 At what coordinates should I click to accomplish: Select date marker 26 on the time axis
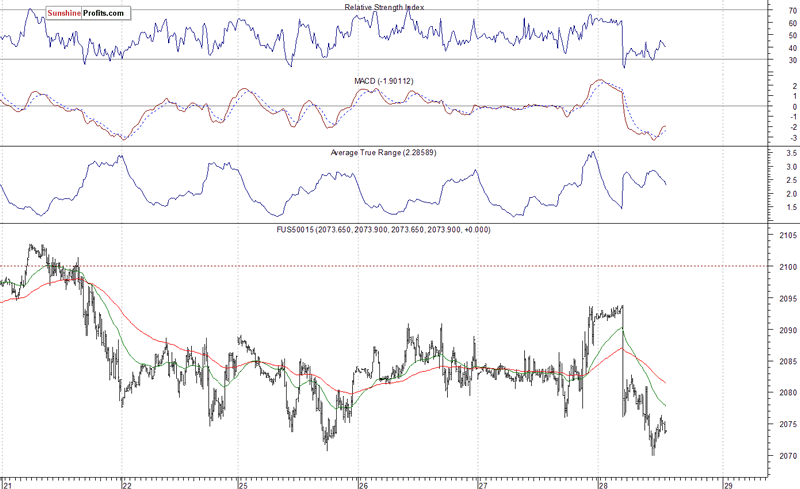pyautogui.click(x=363, y=485)
